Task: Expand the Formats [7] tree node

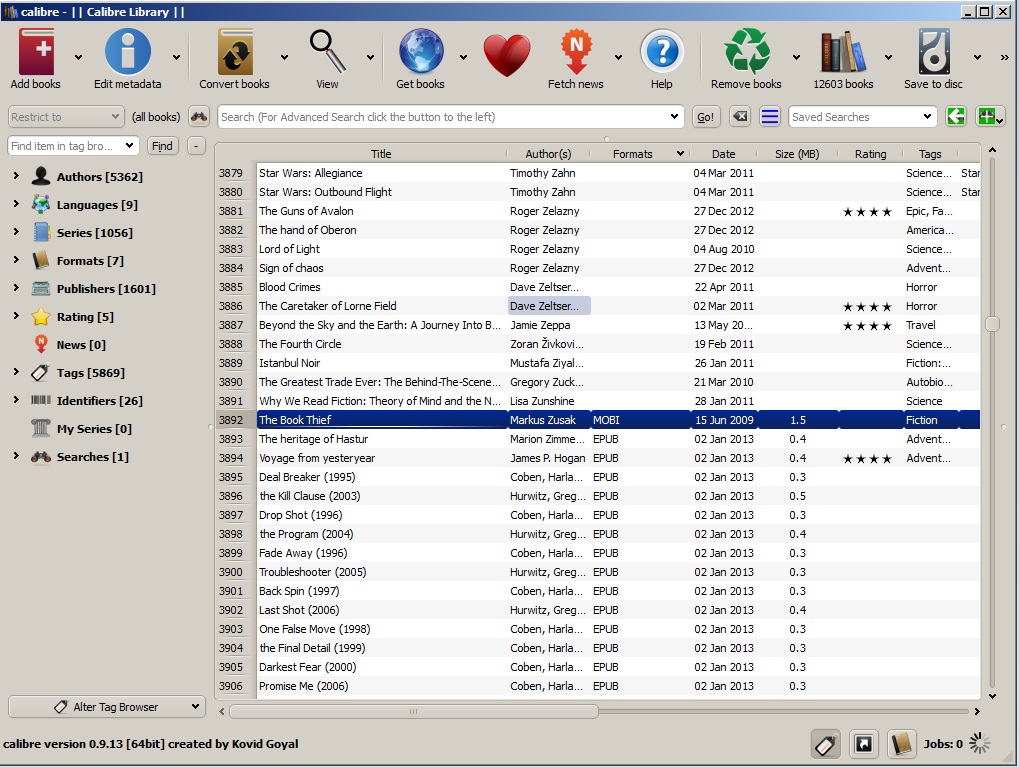Action: coord(16,259)
